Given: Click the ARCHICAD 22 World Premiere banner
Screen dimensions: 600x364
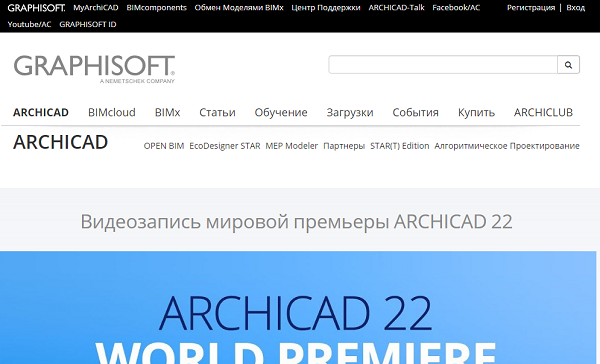Looking at the screenshot, I should (298, 308).
